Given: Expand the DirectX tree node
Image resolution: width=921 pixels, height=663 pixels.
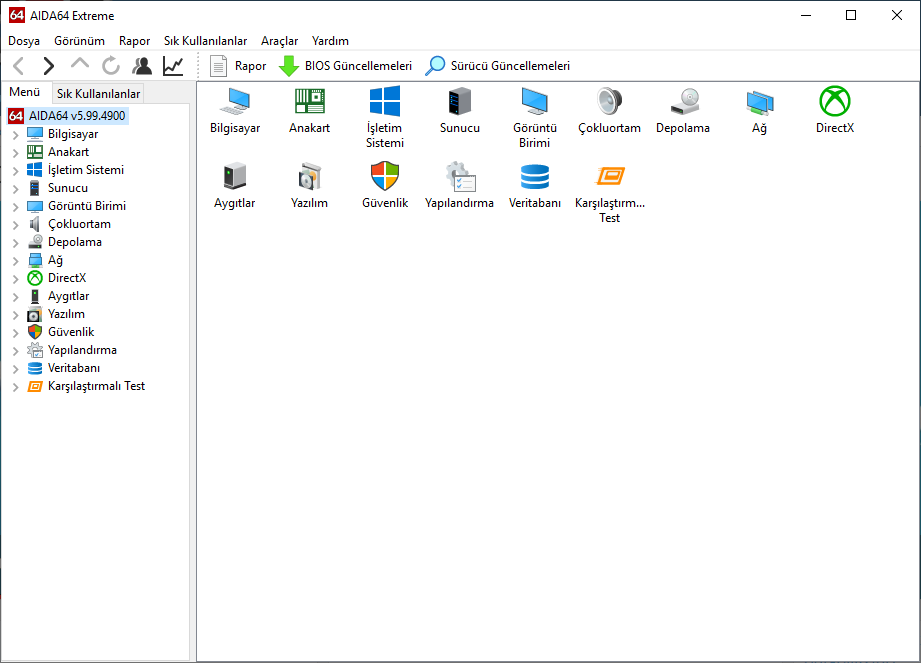Looking at the screenshot, I should pyautogui.click(x=16, y=278).
